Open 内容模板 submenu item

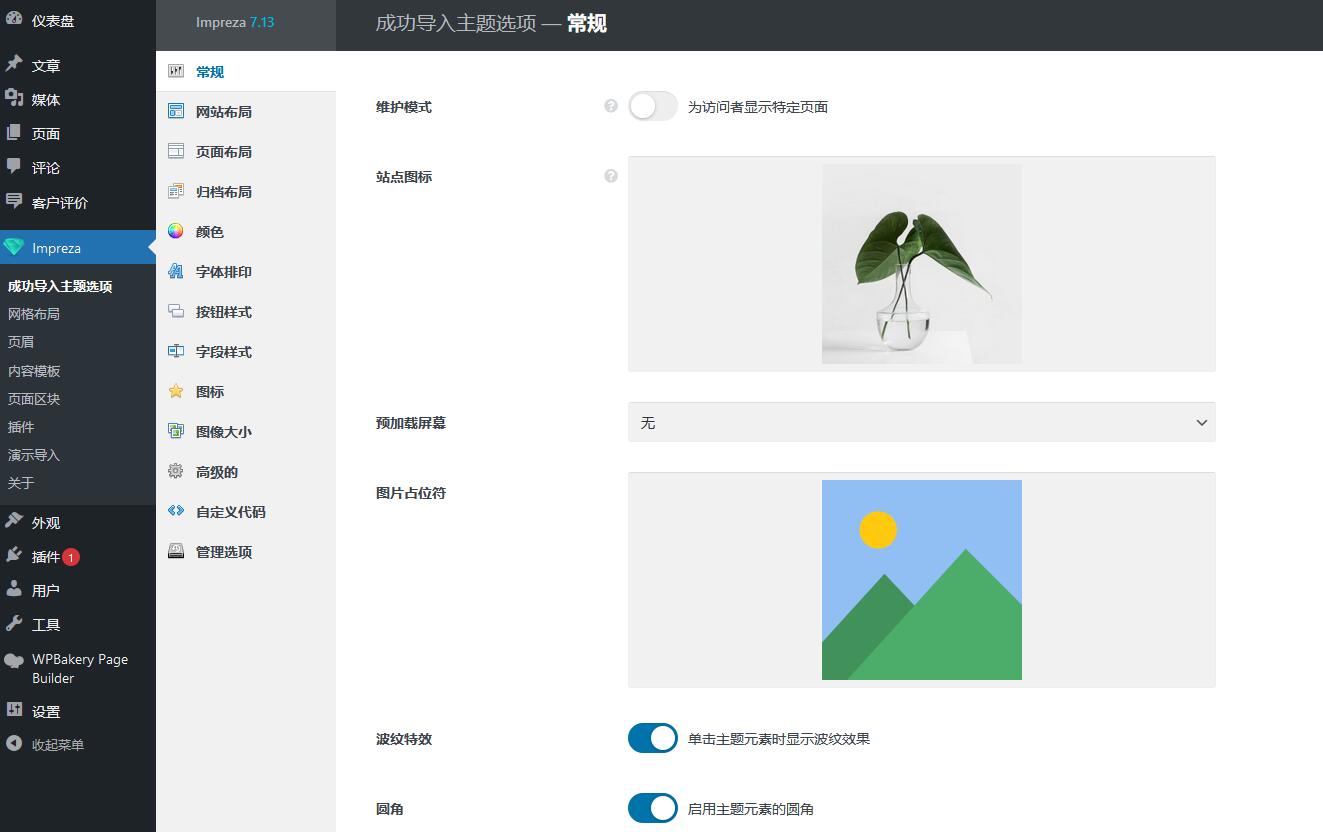(34, 371)
